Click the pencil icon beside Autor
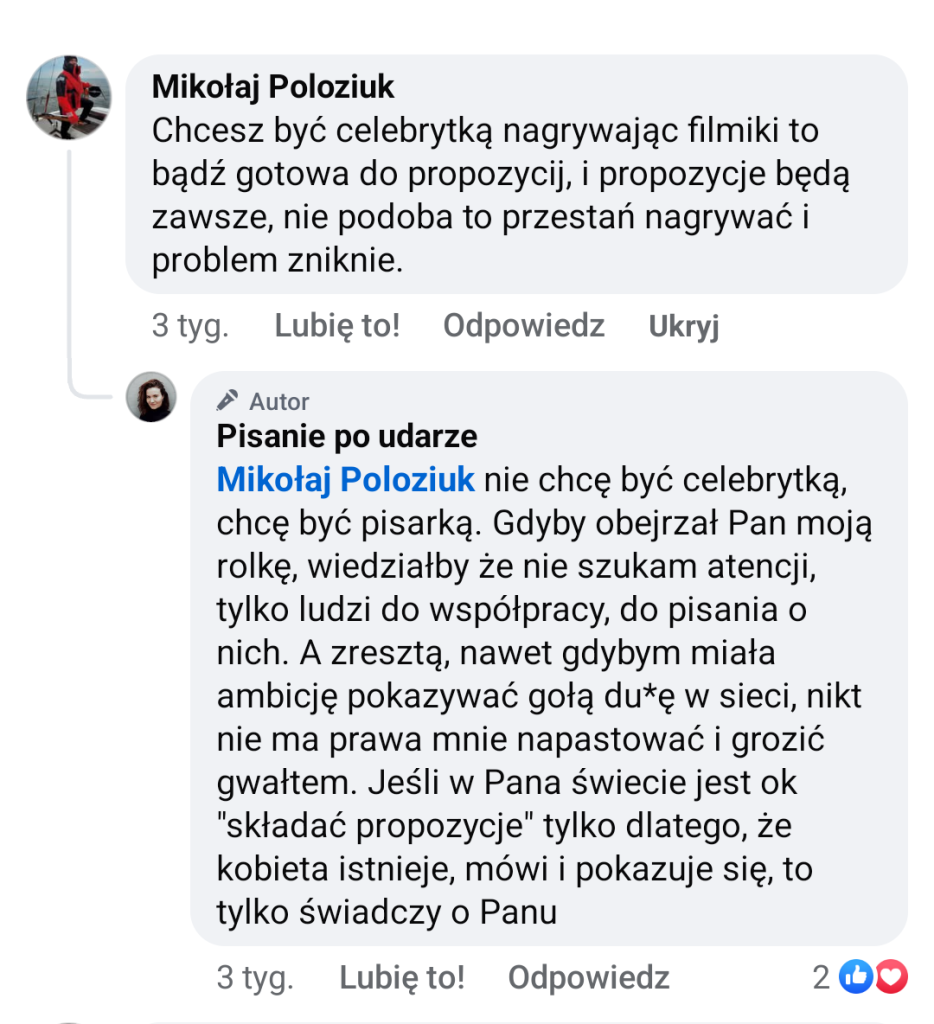934x1024 pixels. click(x=228, y=401)
